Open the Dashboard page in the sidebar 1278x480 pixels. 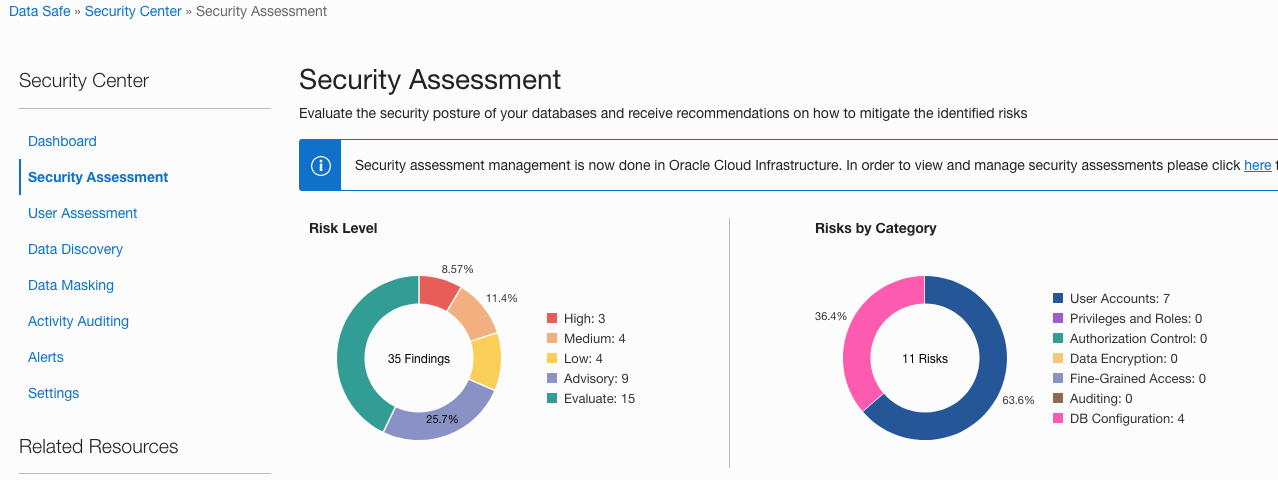62,141
